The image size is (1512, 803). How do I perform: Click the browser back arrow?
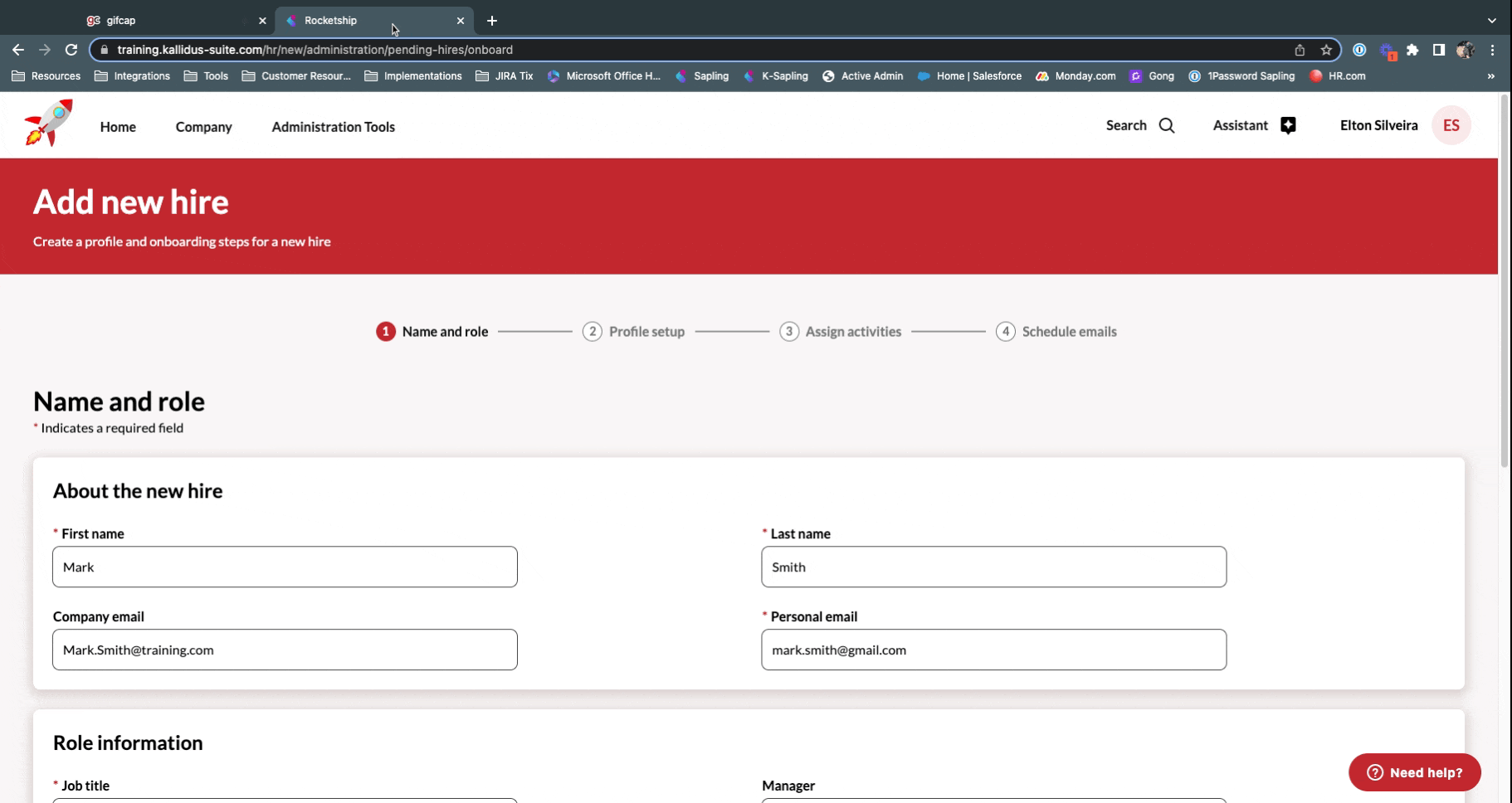click(x=18, y=50)
